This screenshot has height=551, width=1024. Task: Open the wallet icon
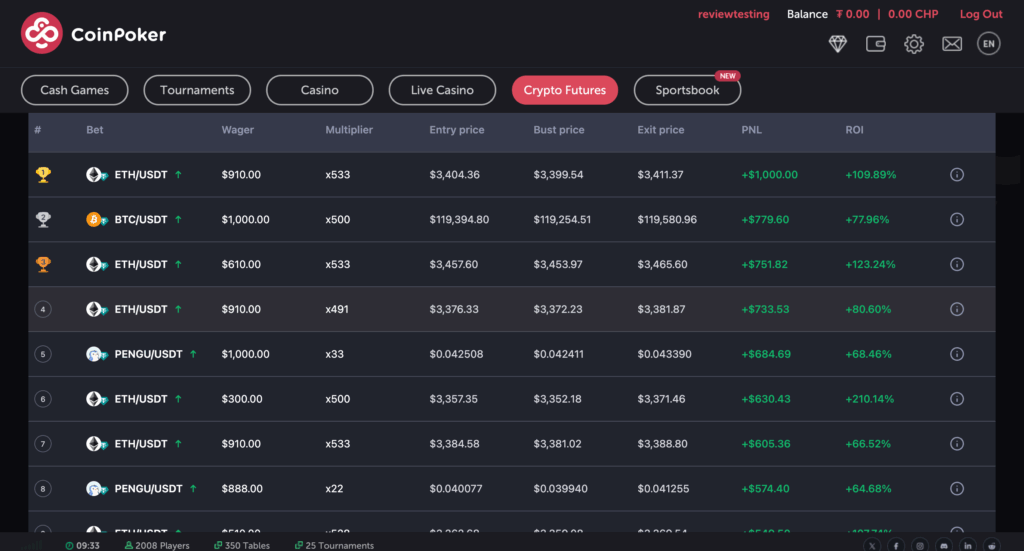[876, 44]
